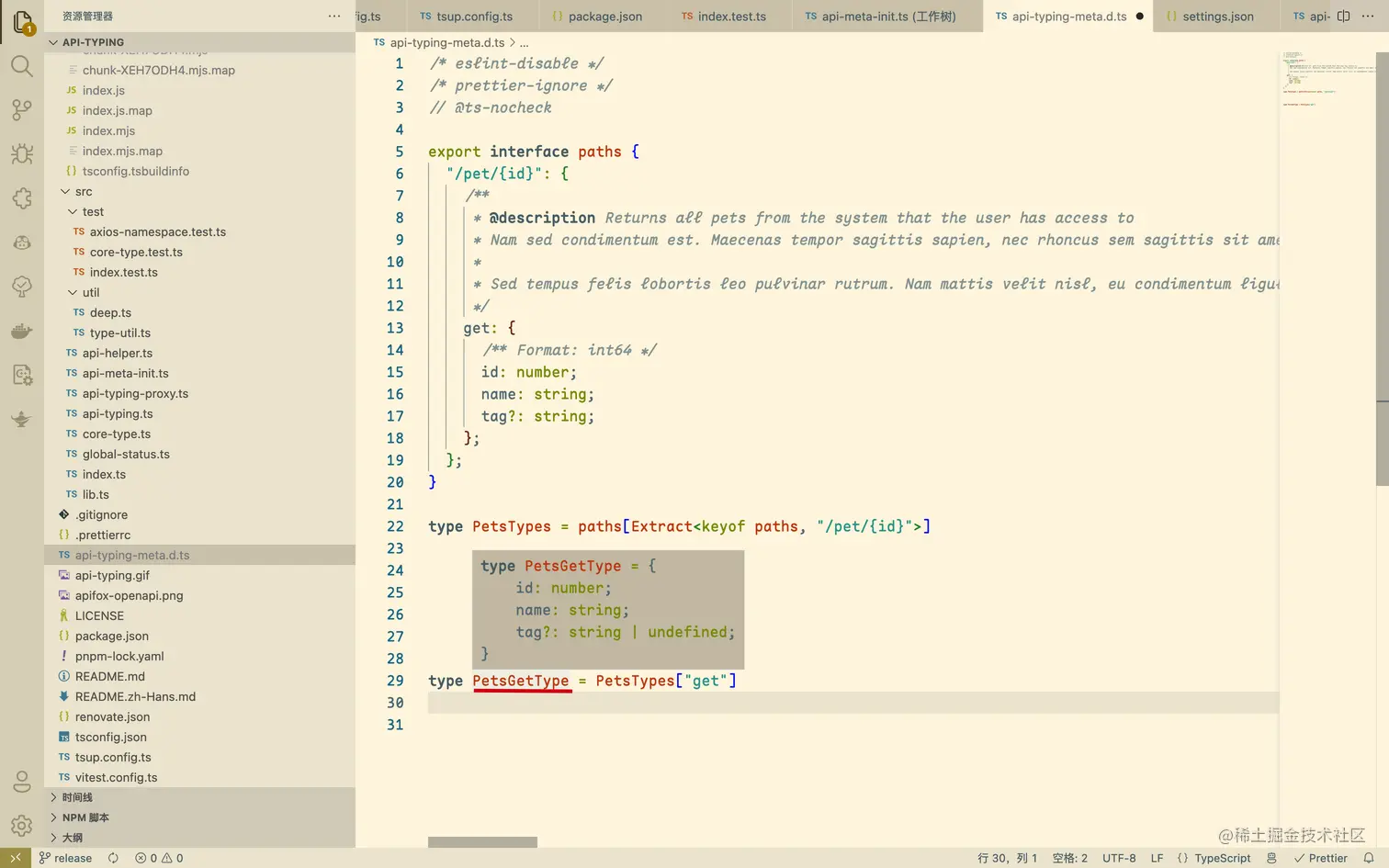This screenshot has width=1389, height=868.
Task: Open renovate.json file
Action: (x=199, y=716)
